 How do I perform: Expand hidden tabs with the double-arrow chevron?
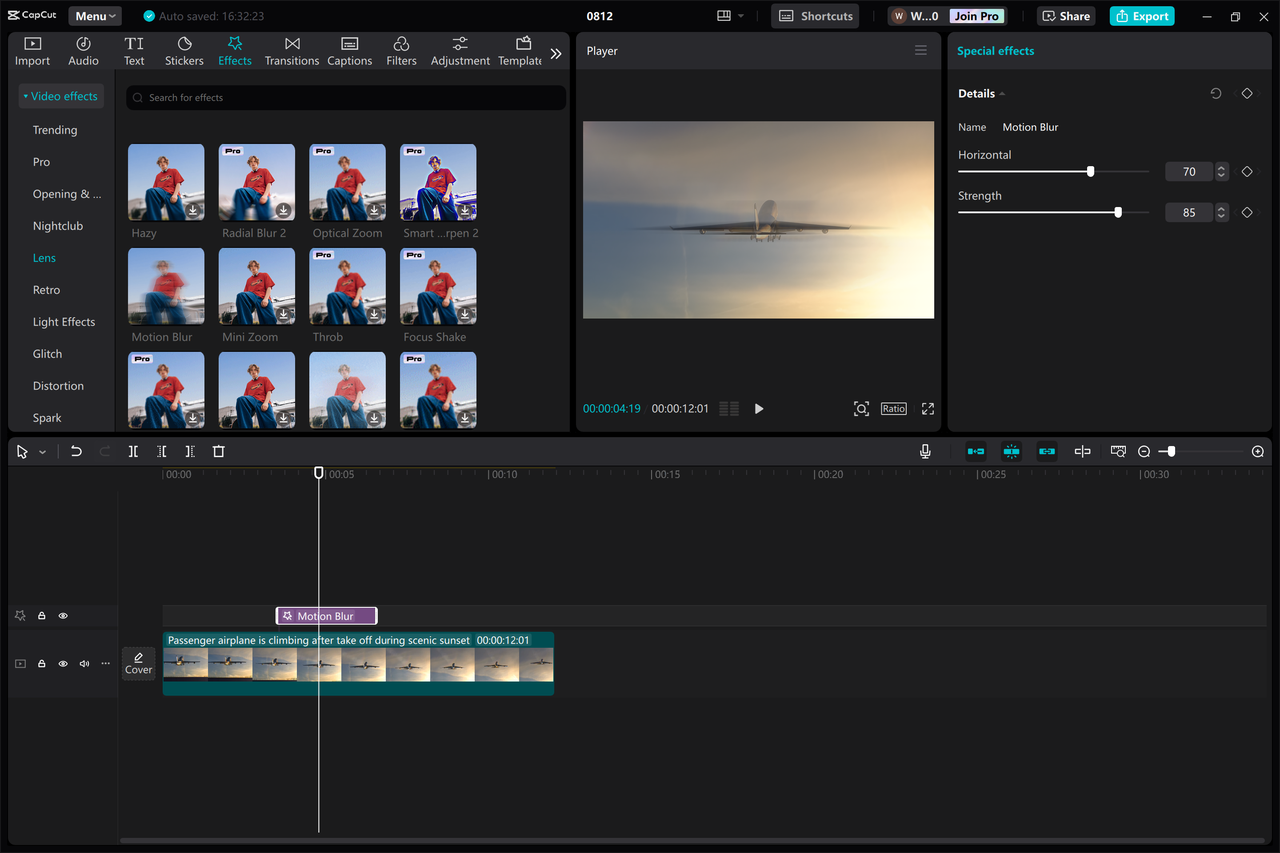(x=556, y=54)
